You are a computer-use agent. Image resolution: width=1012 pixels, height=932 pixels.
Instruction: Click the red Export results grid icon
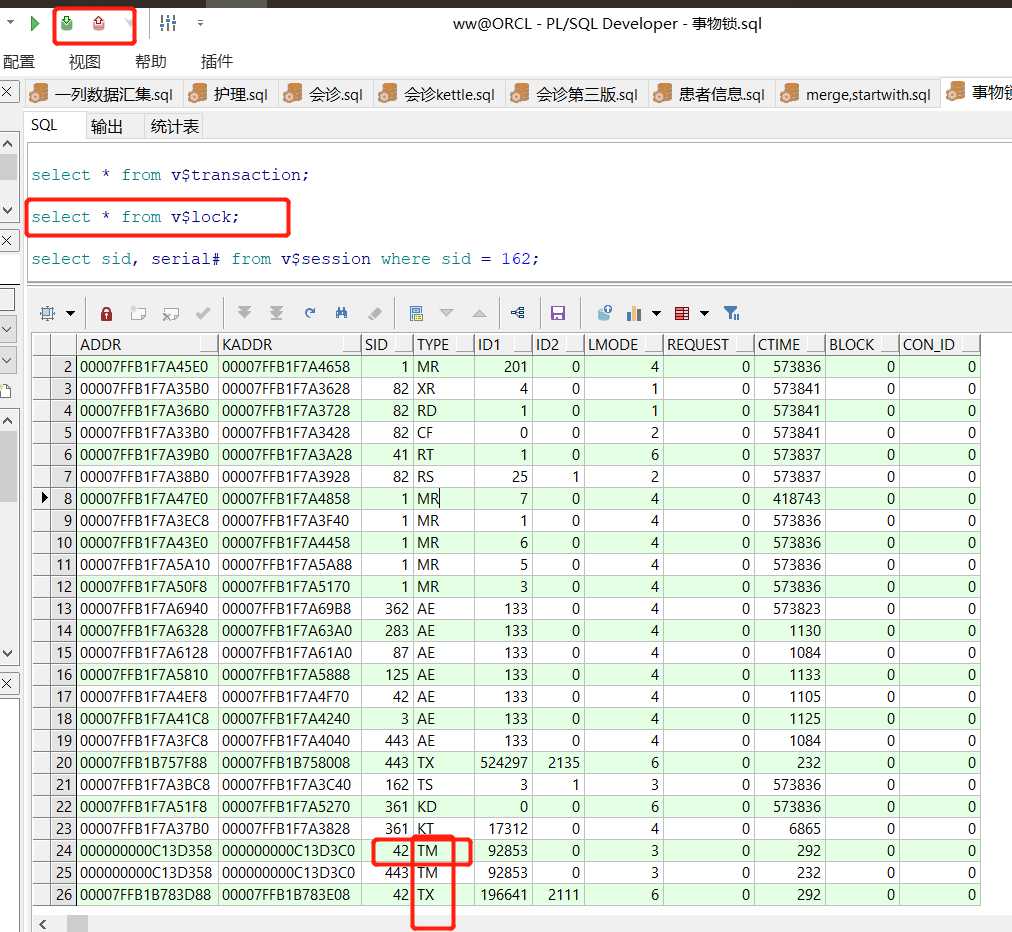click(x=682, y=314)
